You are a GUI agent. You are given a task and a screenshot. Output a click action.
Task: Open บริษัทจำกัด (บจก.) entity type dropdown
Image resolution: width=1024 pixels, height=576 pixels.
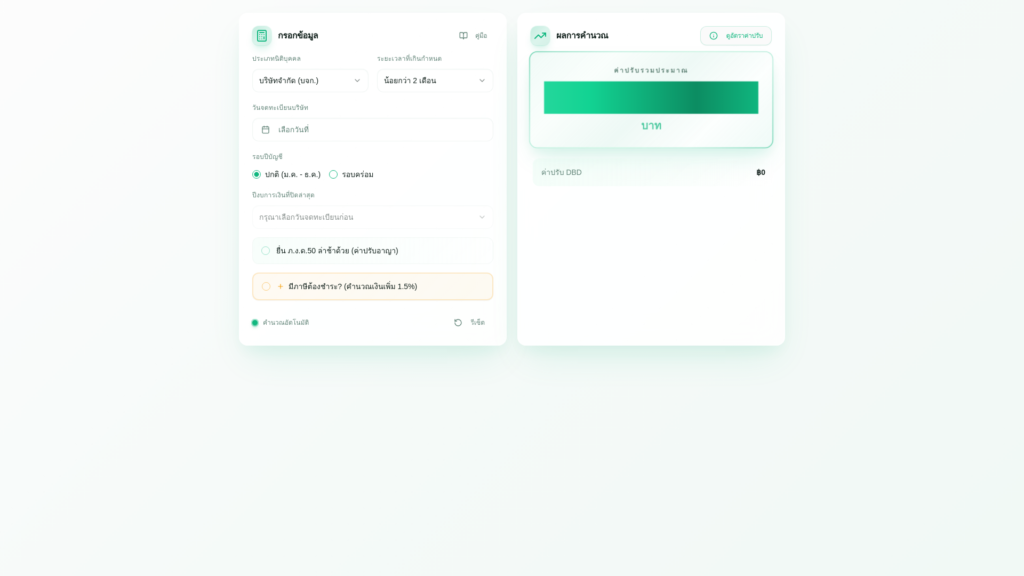coord(310,81)
